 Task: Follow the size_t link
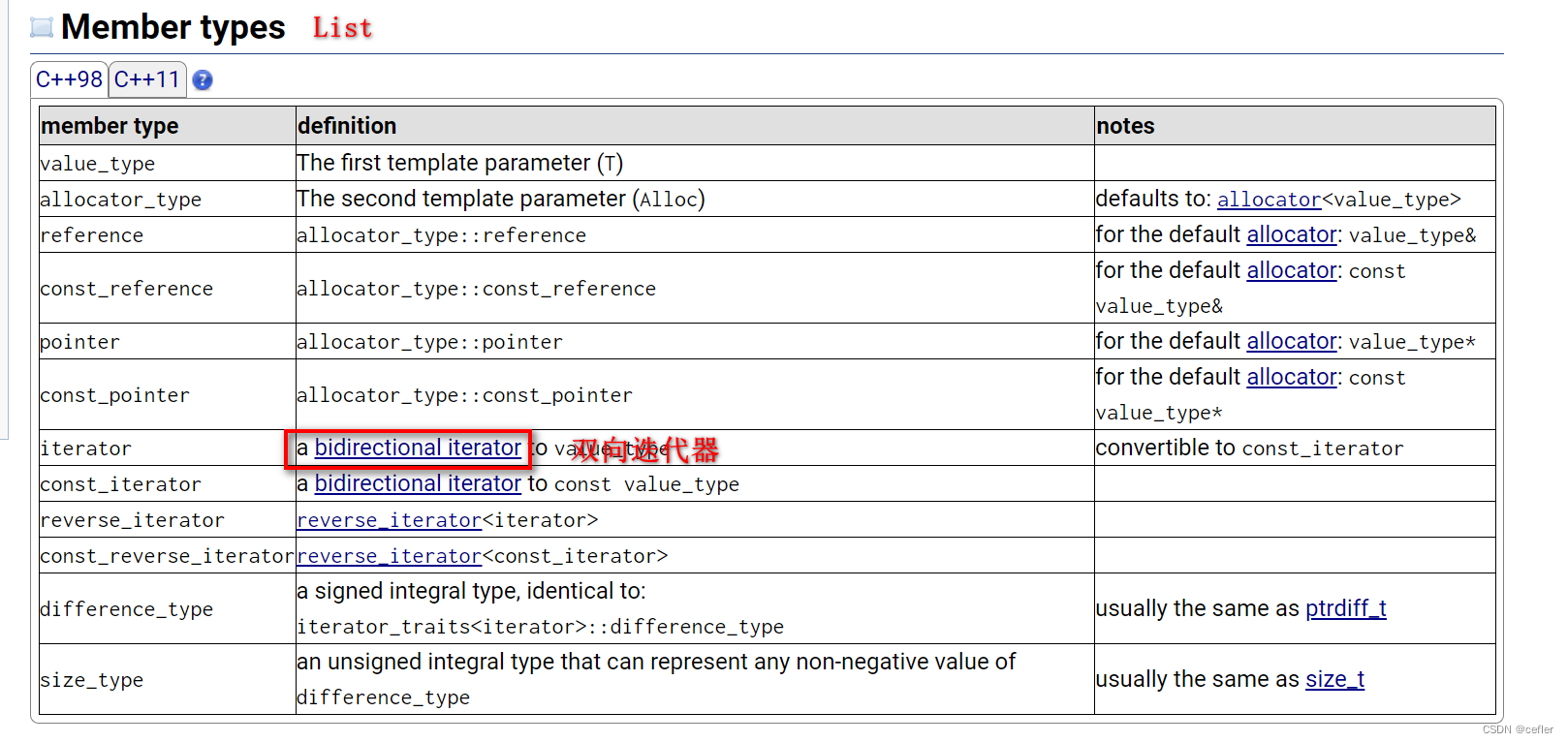click(x=1334, y=679)
